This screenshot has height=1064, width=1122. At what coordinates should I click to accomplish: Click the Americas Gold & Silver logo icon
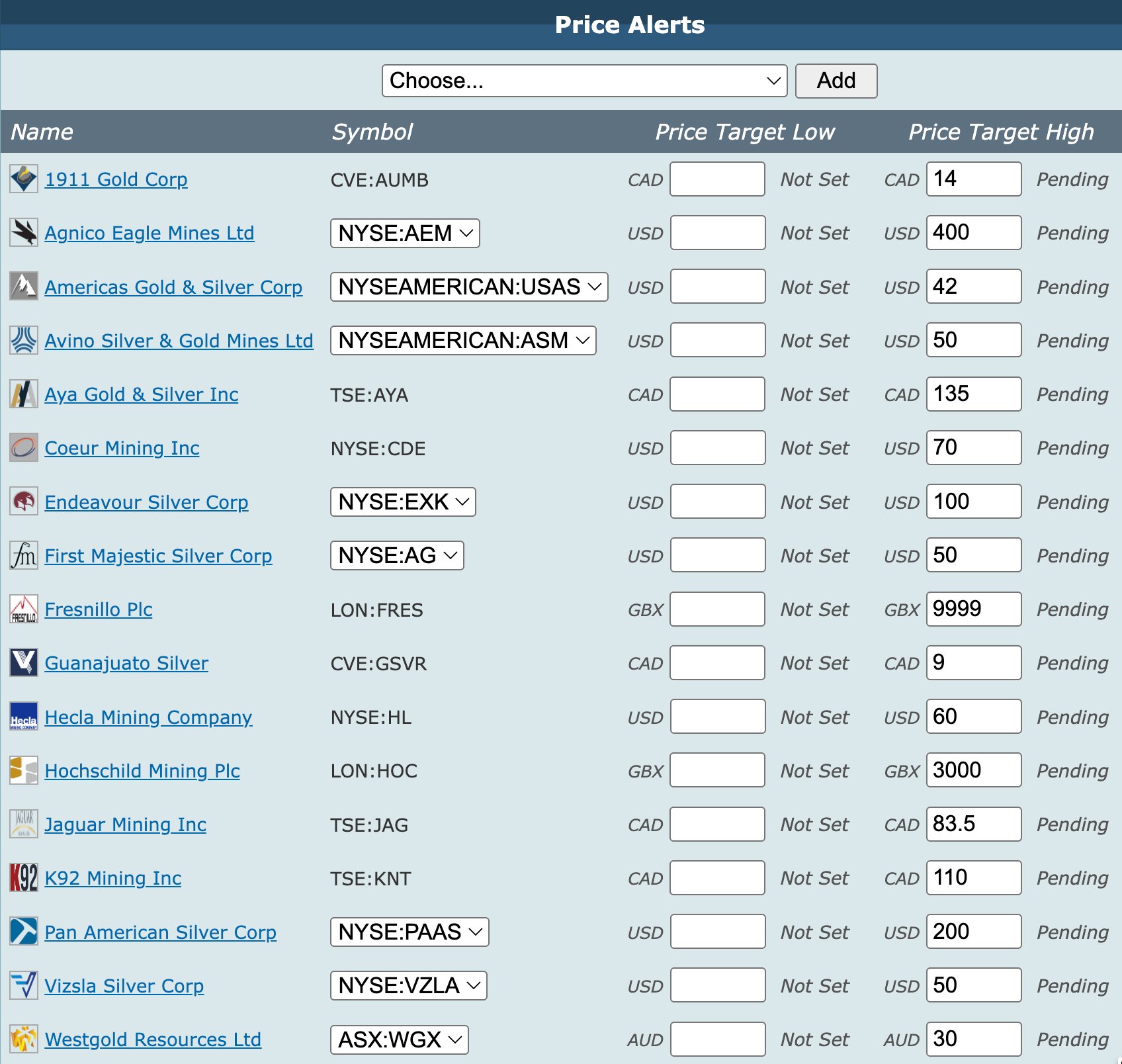pos(24,287)
